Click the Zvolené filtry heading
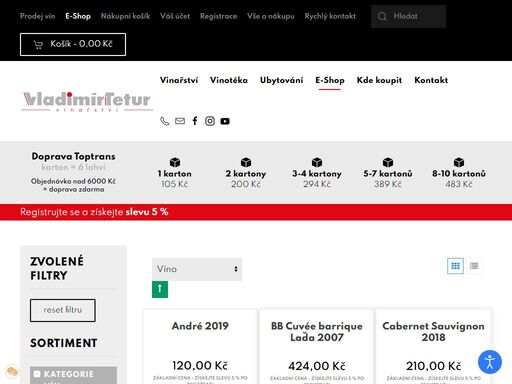The width and height of the screenshot is (512, 384). pos(57,268)
